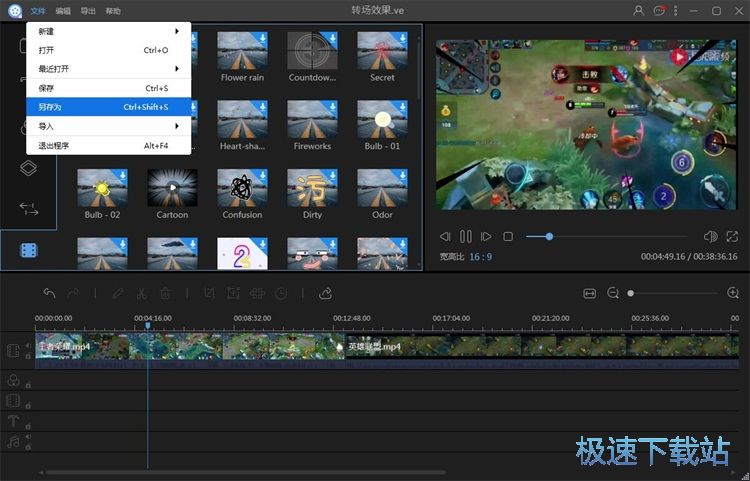Click the export share icon in toolbar
The height and width of the screenshot is (481, 750).
[x=325, y=293]
